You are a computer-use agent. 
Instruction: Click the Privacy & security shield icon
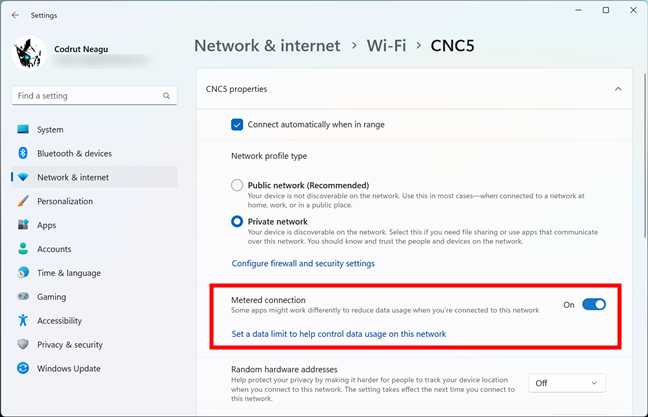click(23, 344)
